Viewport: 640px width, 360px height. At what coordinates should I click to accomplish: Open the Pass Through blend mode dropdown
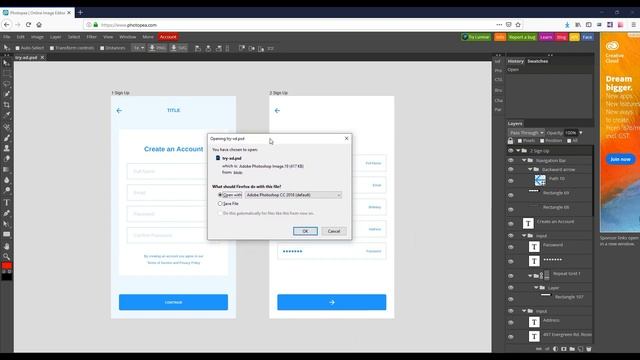(526, 133)
